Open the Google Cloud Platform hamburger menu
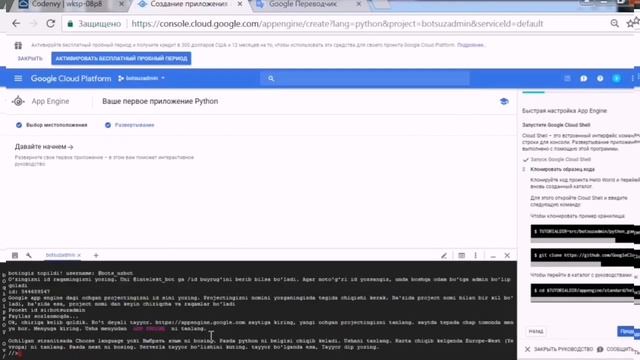Screen dimensions: 640x360 coord(18,78)
